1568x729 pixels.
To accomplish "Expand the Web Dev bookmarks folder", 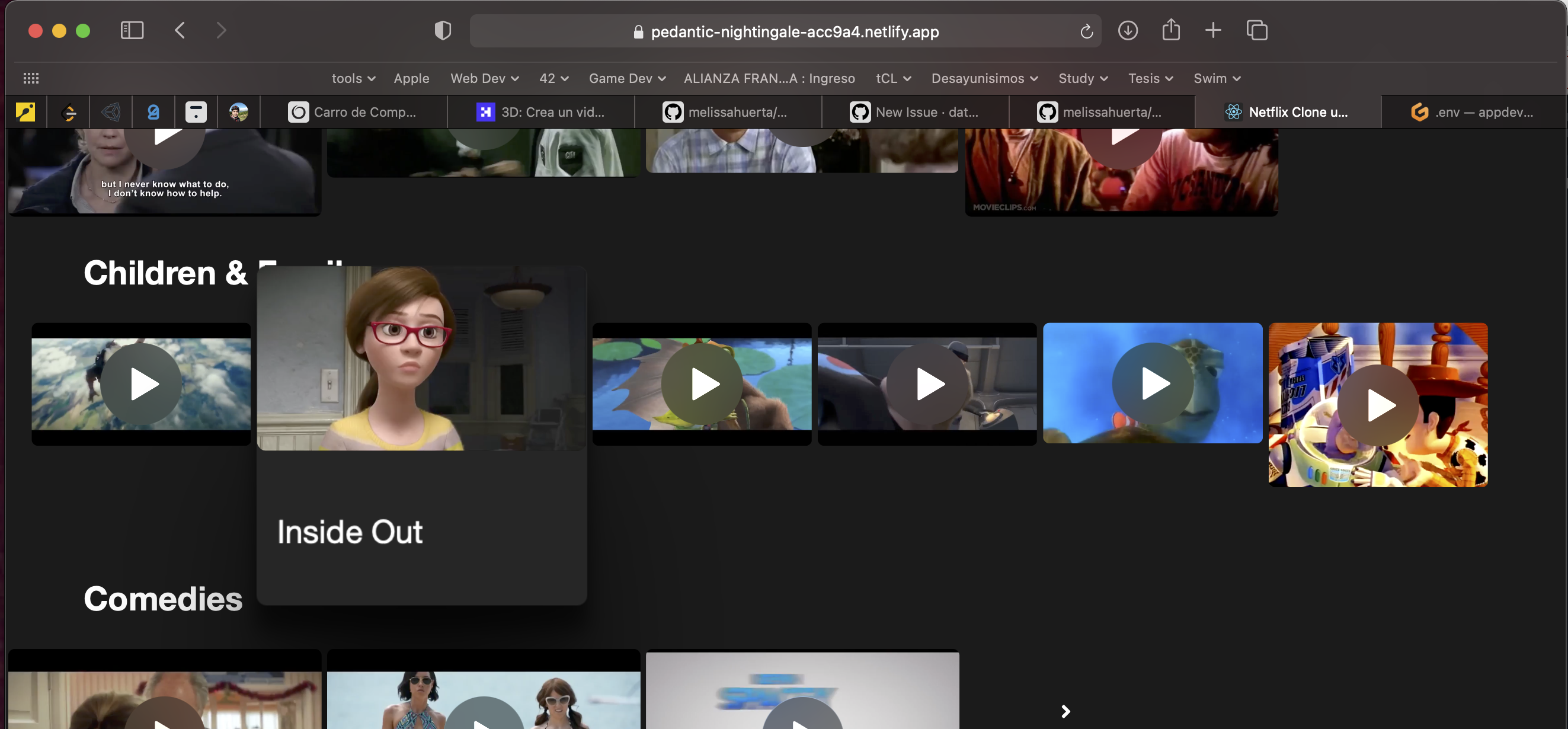I will point(484,79).
